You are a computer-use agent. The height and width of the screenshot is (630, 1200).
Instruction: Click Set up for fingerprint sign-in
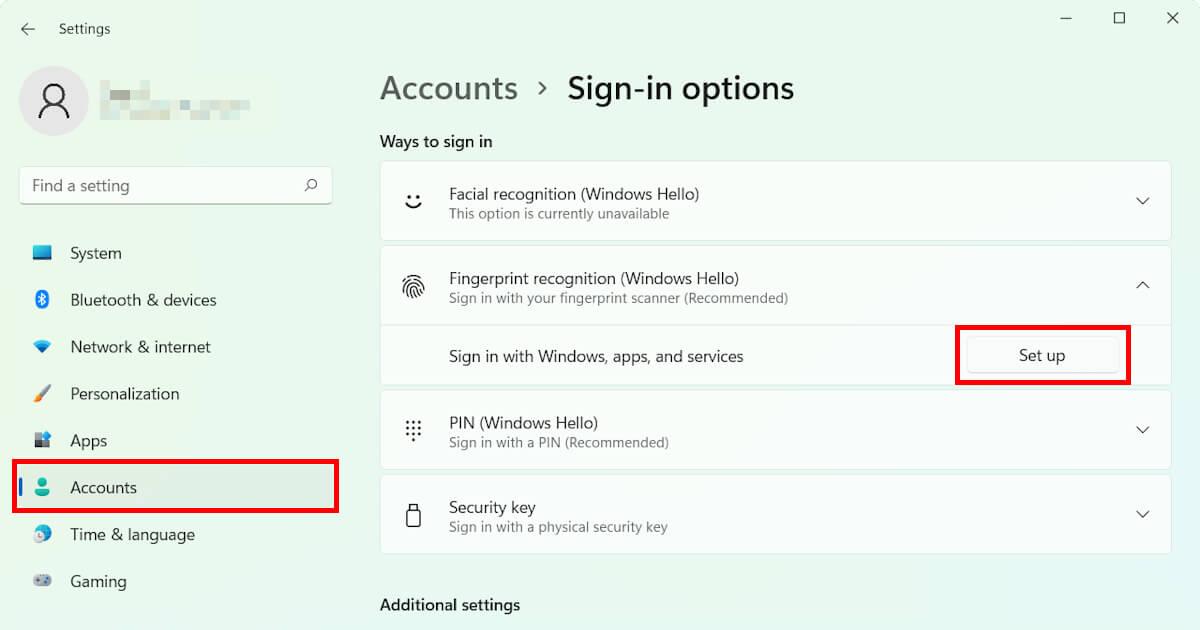1042,354
